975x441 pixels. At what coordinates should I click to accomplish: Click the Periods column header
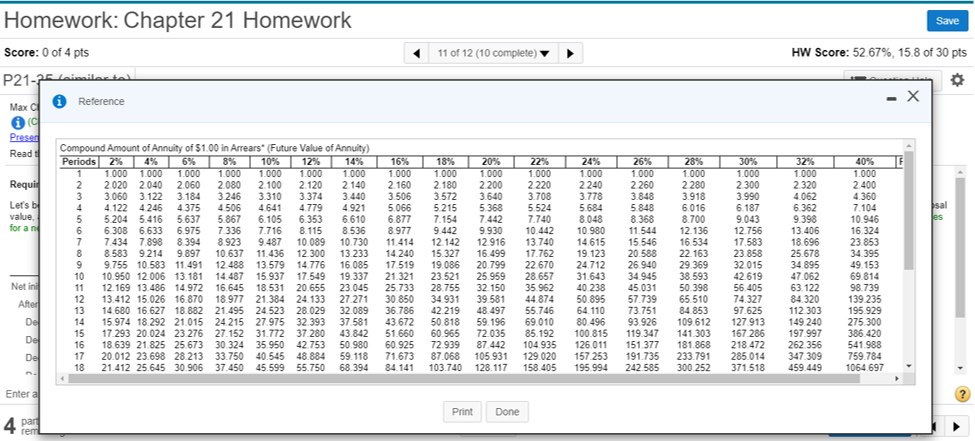point(79,162)
